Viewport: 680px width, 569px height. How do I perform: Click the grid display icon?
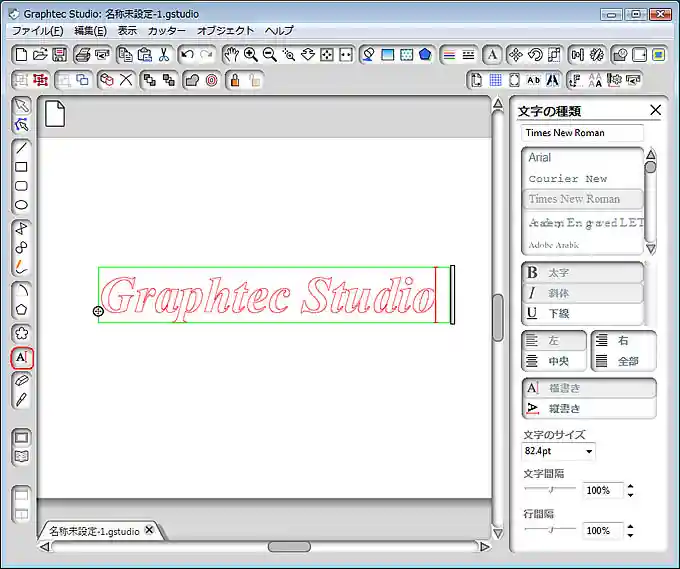coord(495,80)
